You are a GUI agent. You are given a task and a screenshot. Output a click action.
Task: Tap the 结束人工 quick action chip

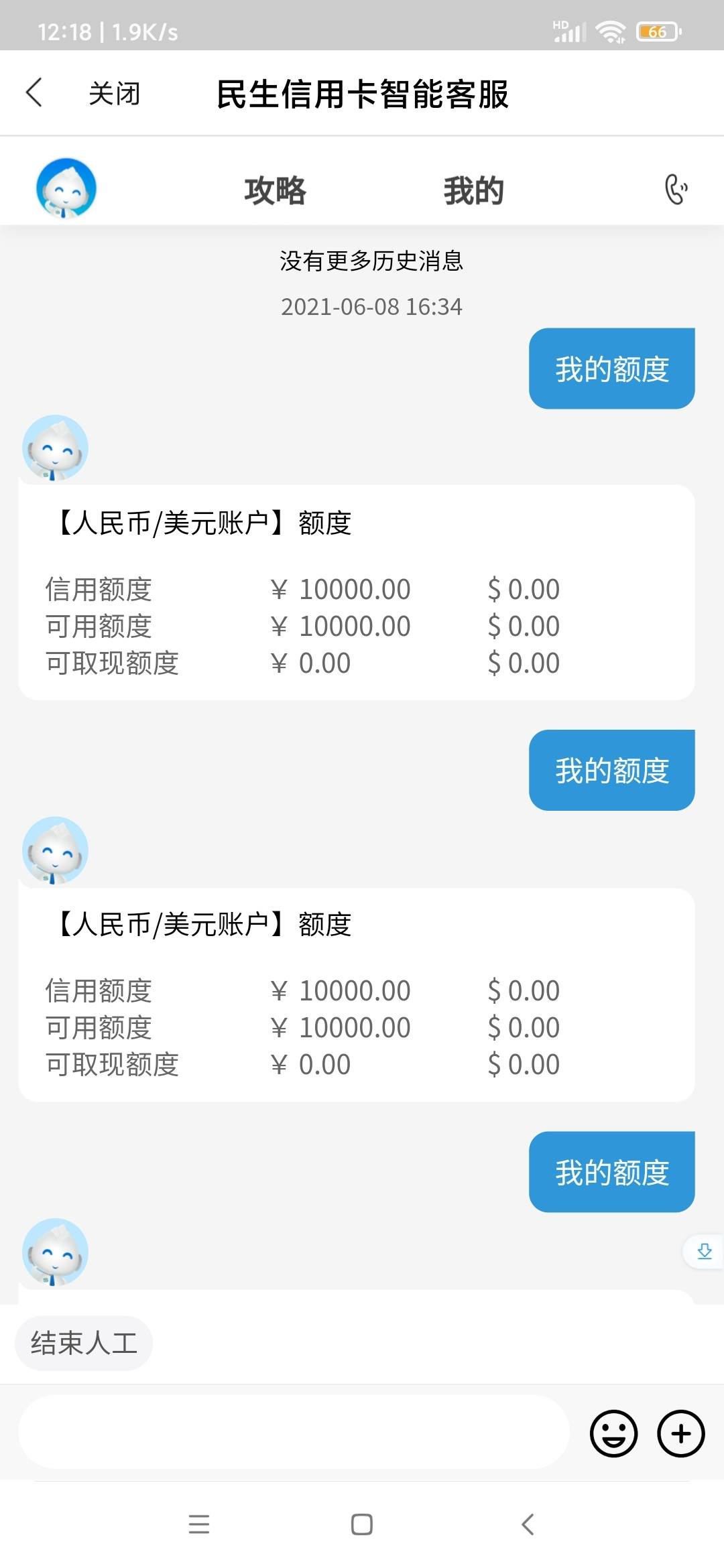[84, 1343]
